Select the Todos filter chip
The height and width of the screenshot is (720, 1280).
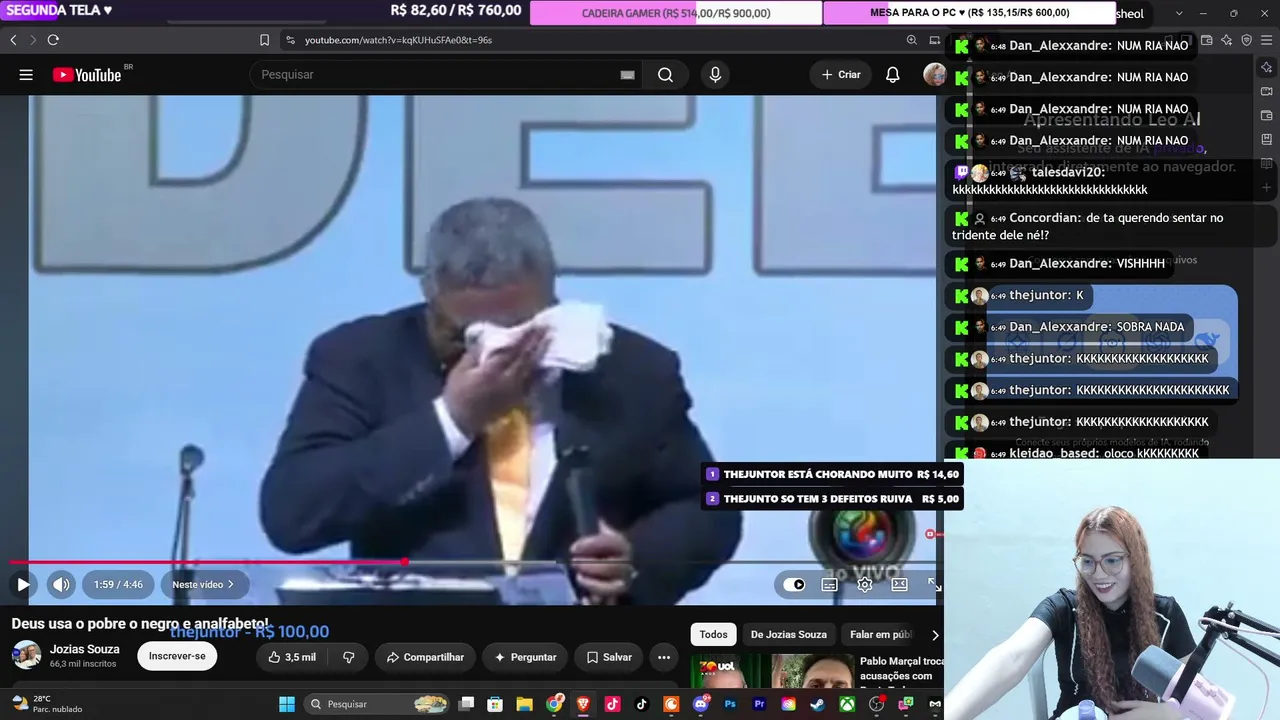[x=713, y=634]
